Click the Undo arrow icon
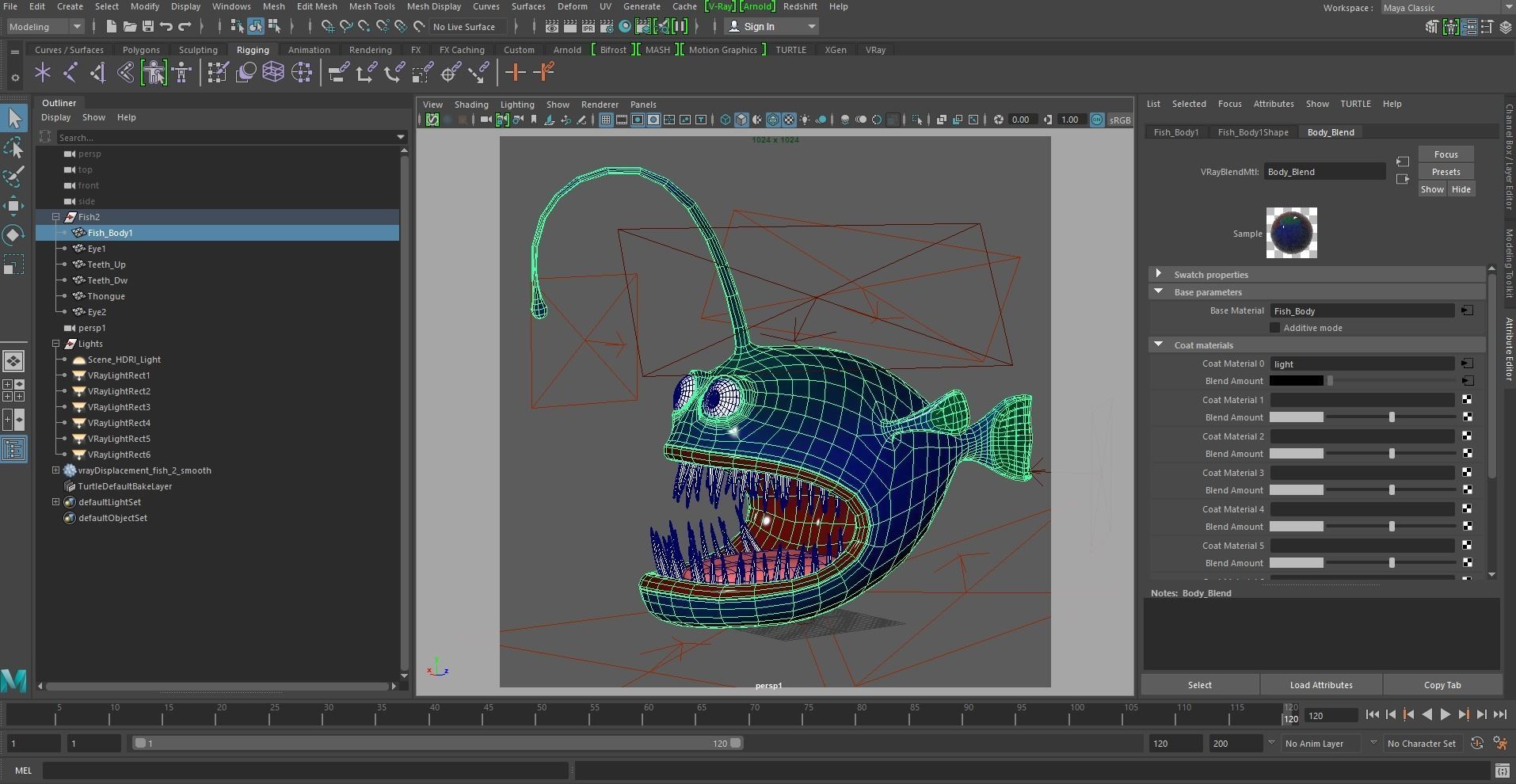This screenshot has height=784, width=1516. pos(166,27)
